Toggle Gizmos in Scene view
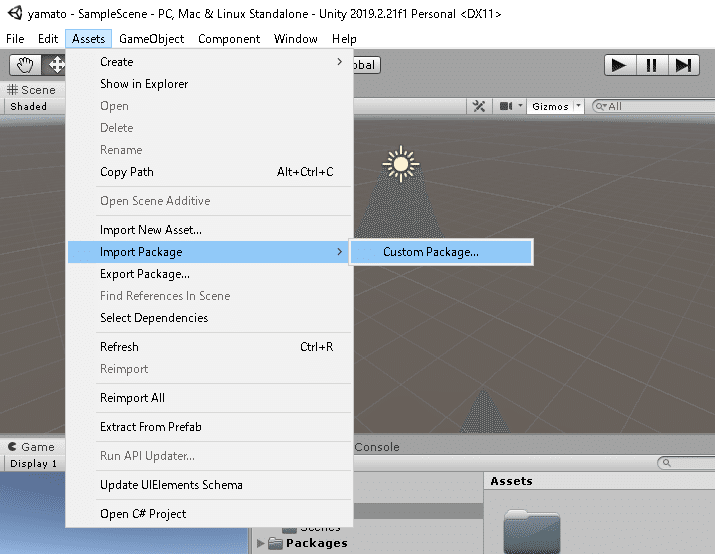The height and width of the screenshot is (554, 715). pyautogui.click(x=550, y=106)
